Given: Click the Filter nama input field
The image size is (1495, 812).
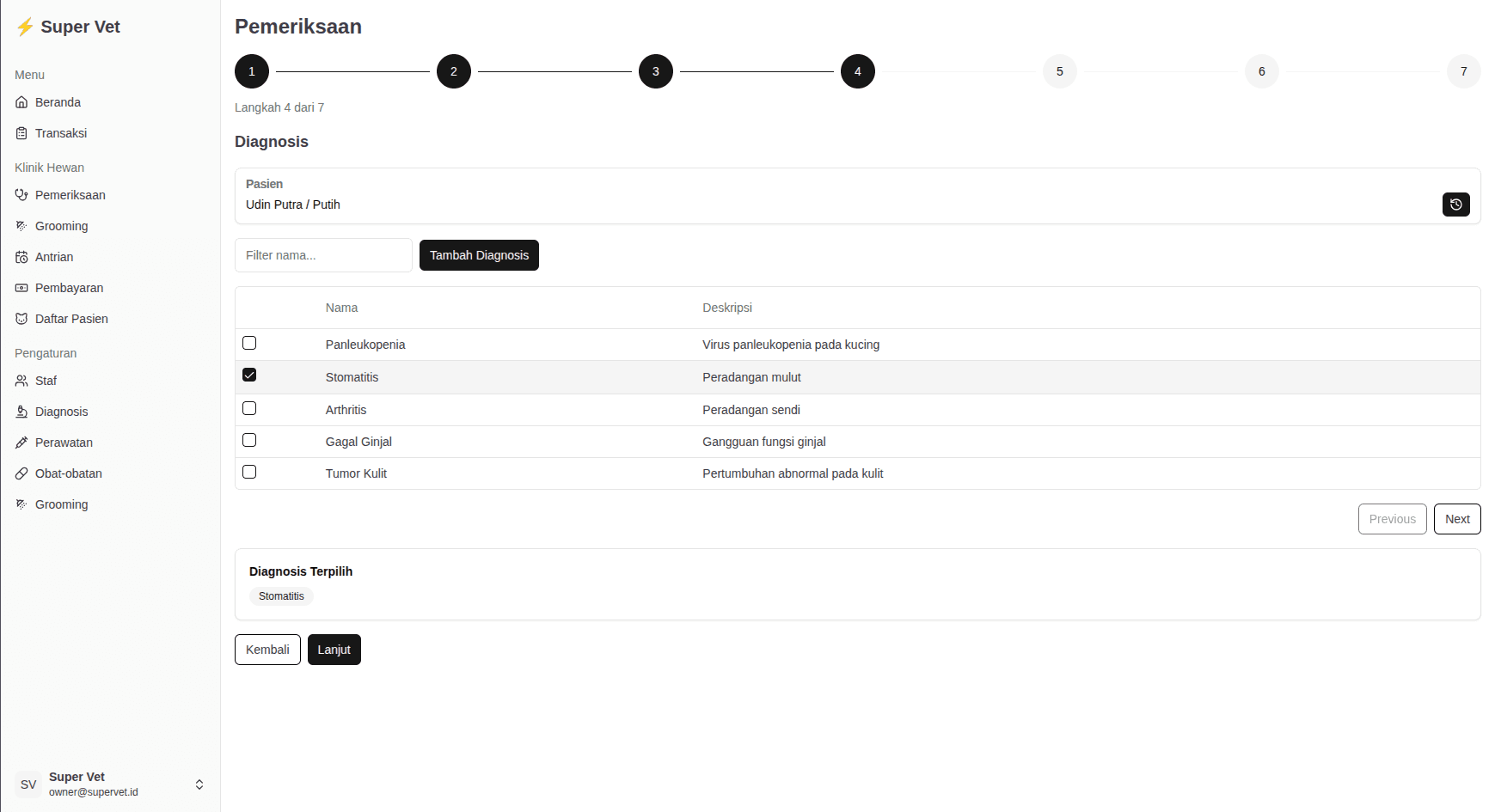Looking at the screenshot, I should pos(323,255).
